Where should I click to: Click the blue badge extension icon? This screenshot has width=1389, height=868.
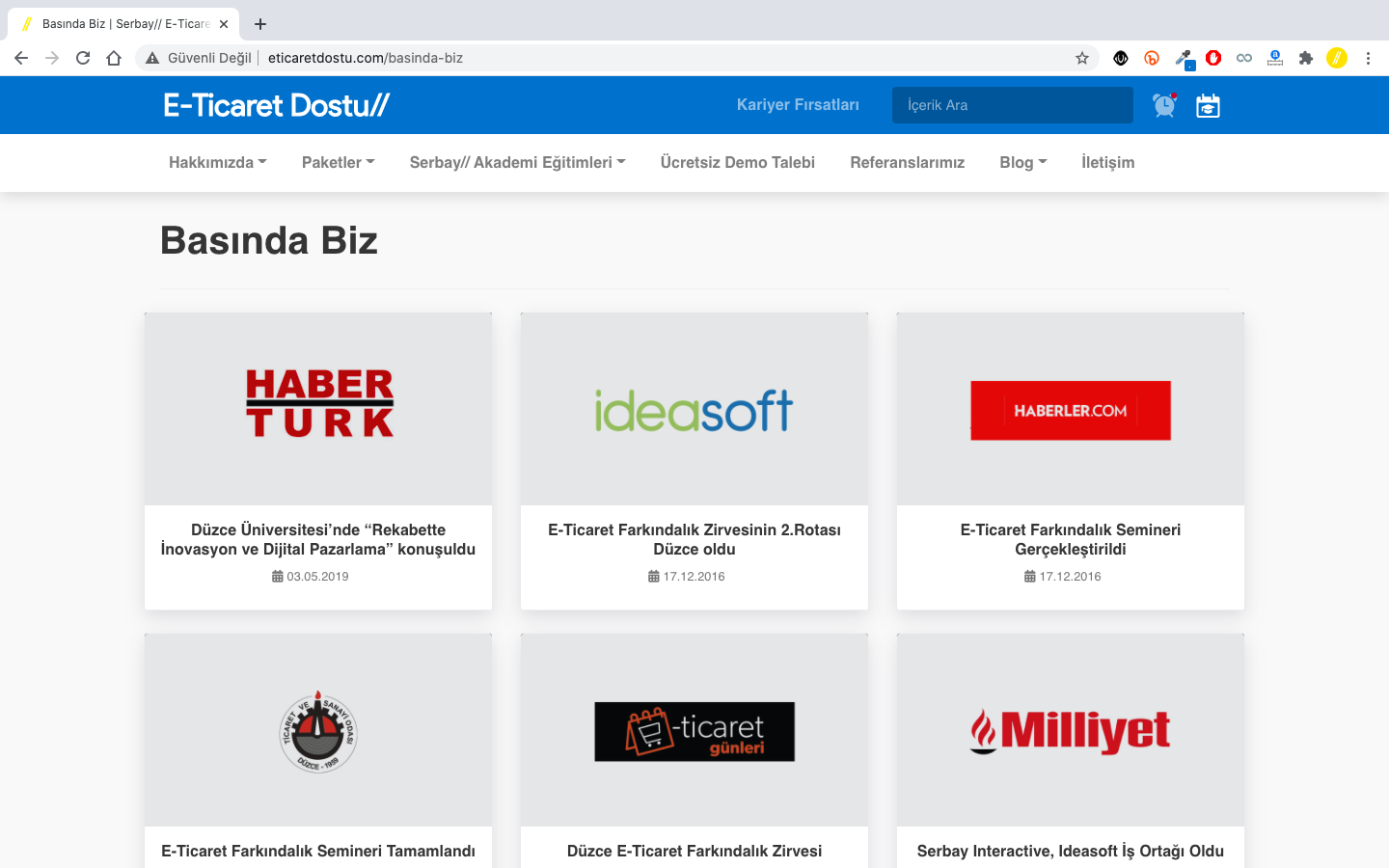click(x=1275, y=58)
